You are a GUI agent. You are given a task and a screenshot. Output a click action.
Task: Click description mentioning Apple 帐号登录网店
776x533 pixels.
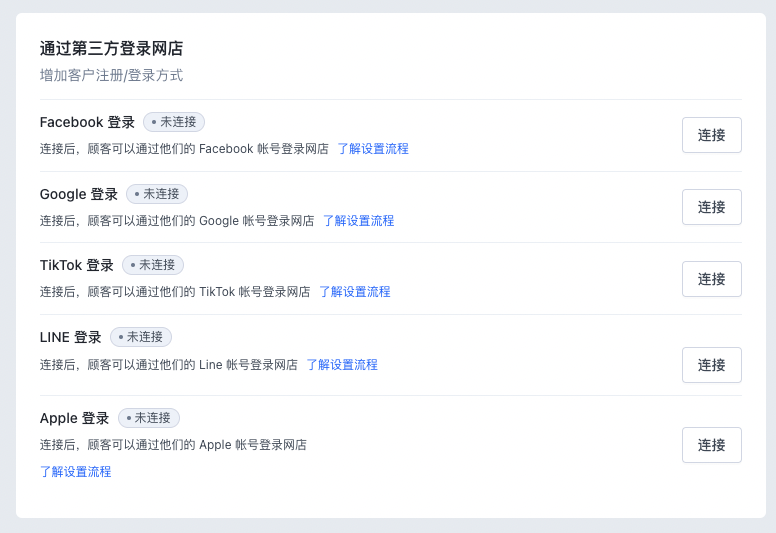[x=173, y=445]
